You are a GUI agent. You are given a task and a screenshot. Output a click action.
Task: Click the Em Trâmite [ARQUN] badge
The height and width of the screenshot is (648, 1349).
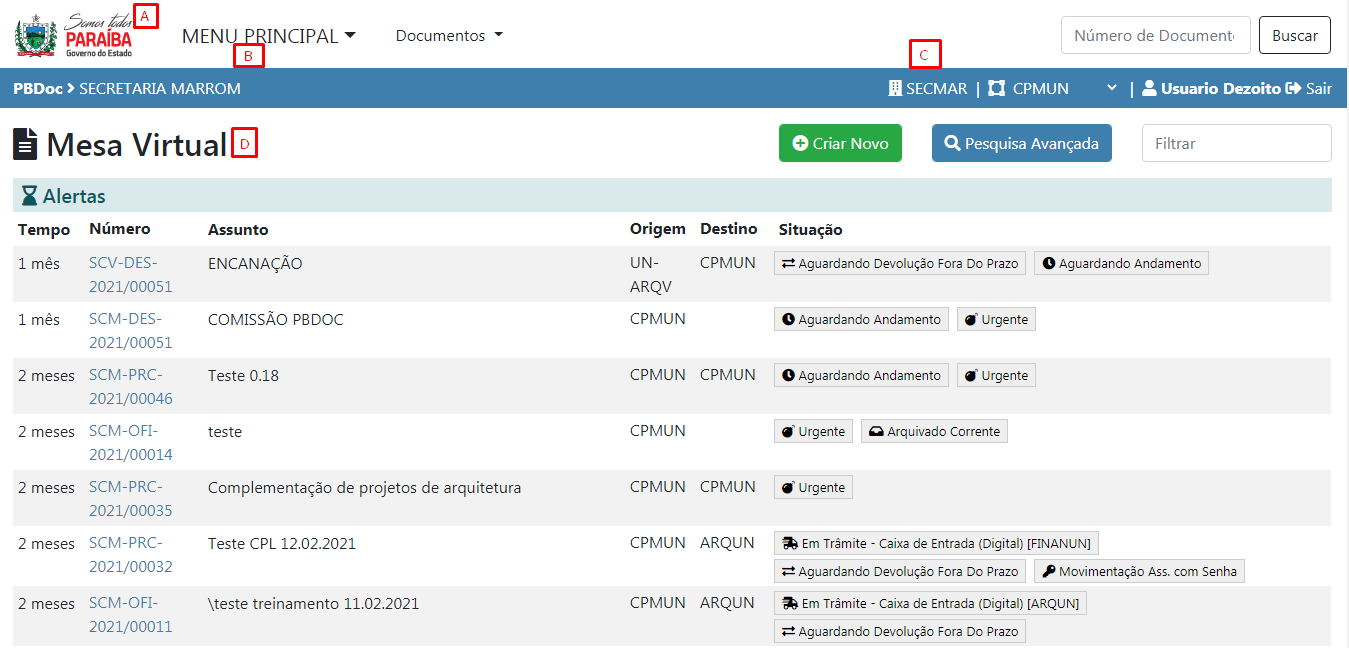pos(930,604)
